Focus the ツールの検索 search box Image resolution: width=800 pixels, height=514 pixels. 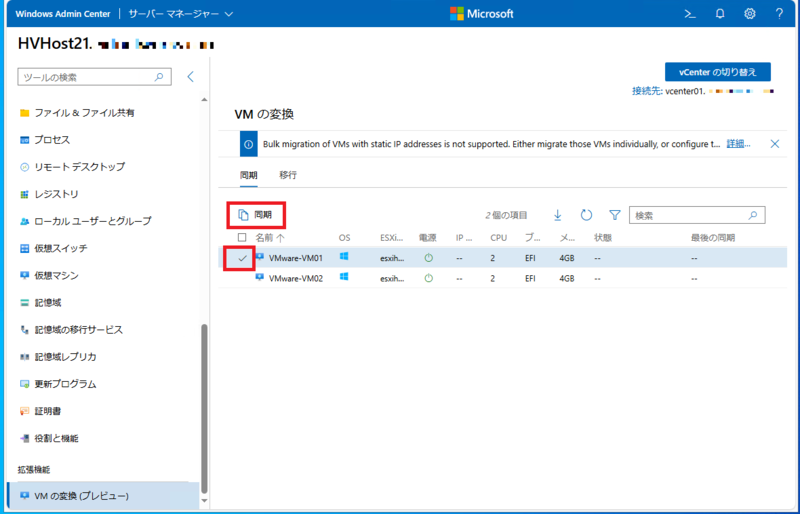point(94,77)
